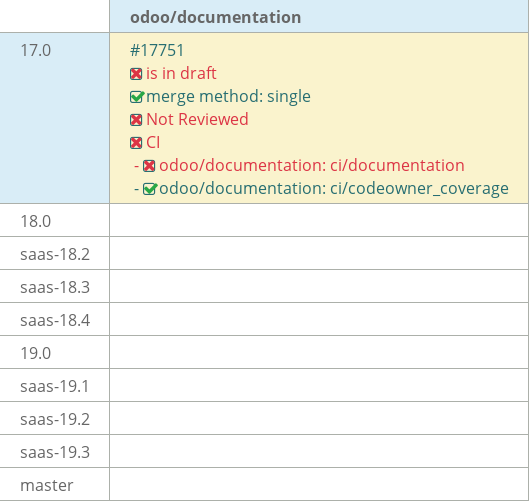Image resolution: width=529 pixels, height=501 pixels.
Task: Click the green check icon beside ci/codeowner_coverage
Action: coord(150,189)
